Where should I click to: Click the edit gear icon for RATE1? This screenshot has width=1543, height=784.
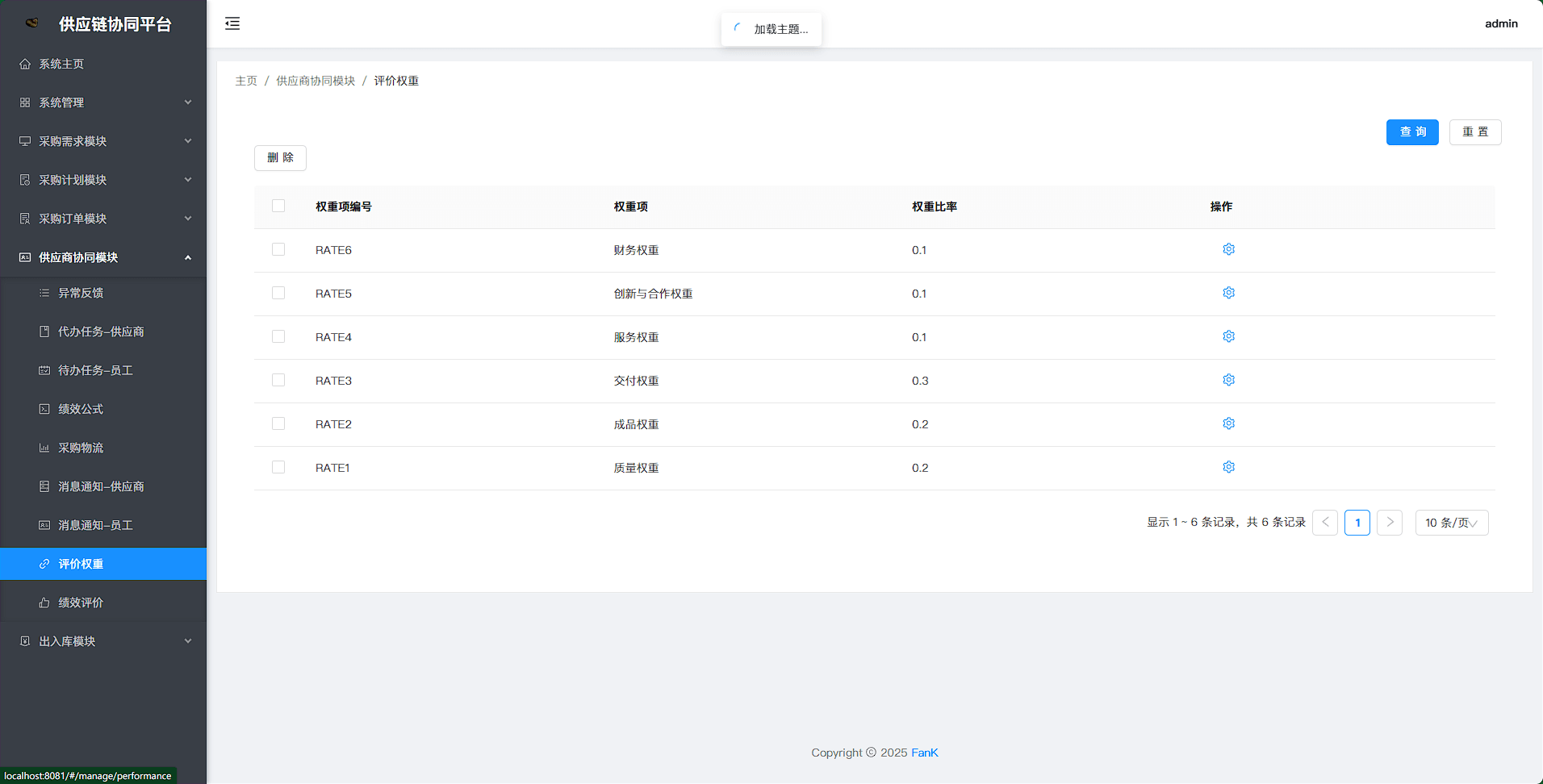click(1228, 467)
